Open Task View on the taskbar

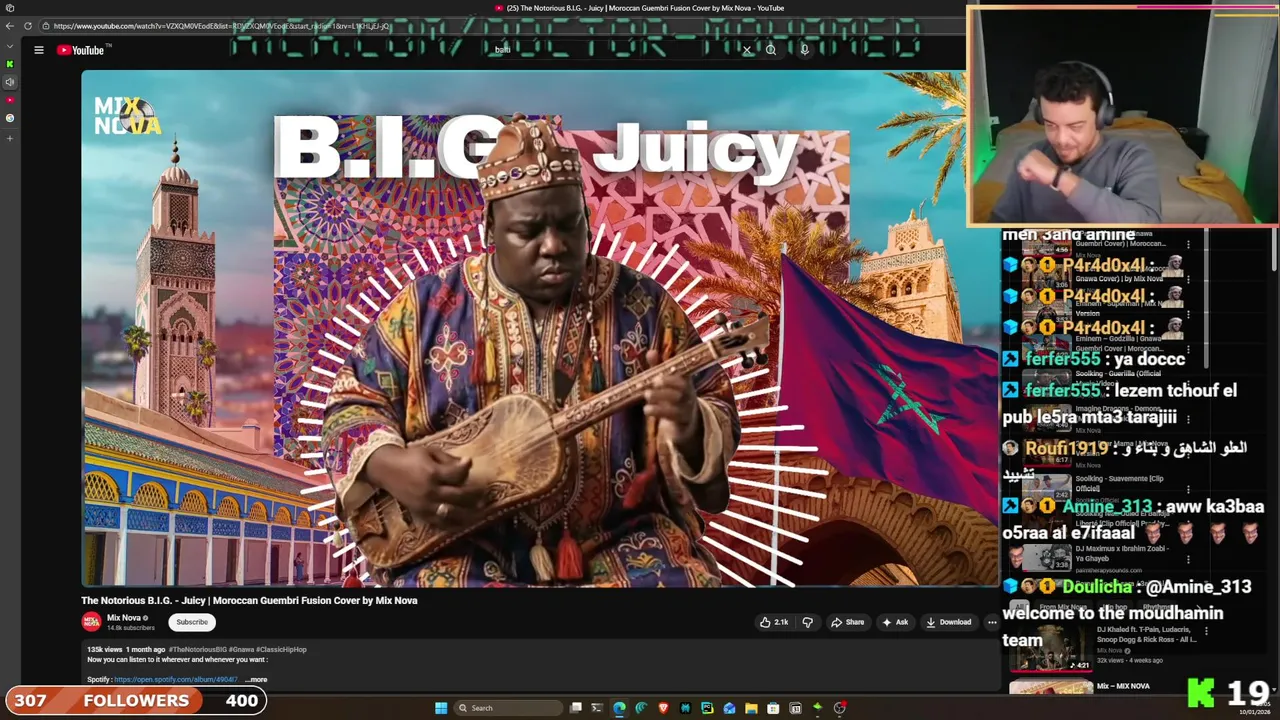pos(576,708)
